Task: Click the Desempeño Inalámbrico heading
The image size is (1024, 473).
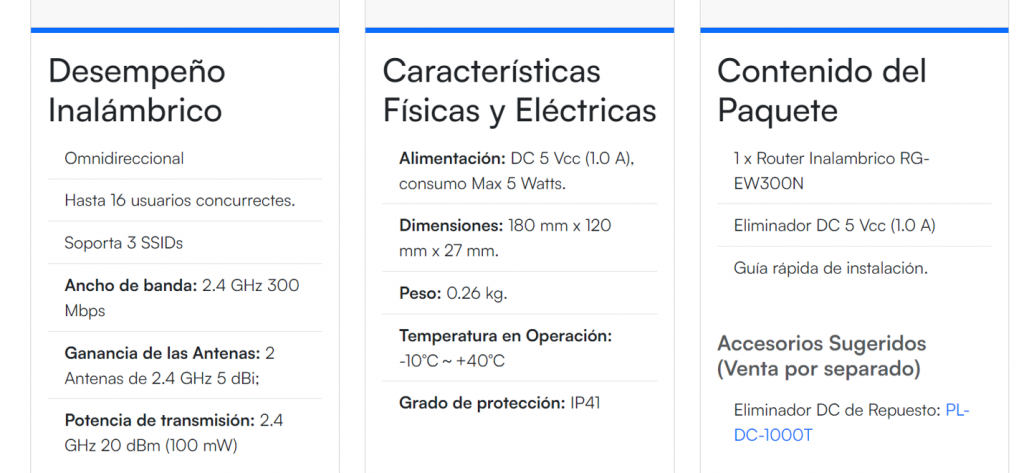Action: pos(137,90)
